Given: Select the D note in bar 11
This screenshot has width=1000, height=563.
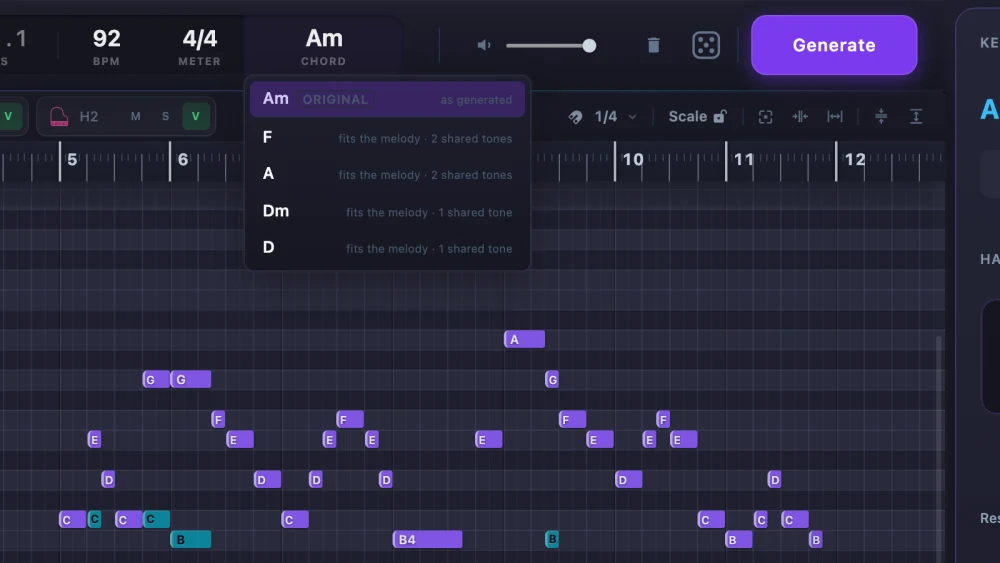Looking at the screenshot, I should (x=774, y=479).
